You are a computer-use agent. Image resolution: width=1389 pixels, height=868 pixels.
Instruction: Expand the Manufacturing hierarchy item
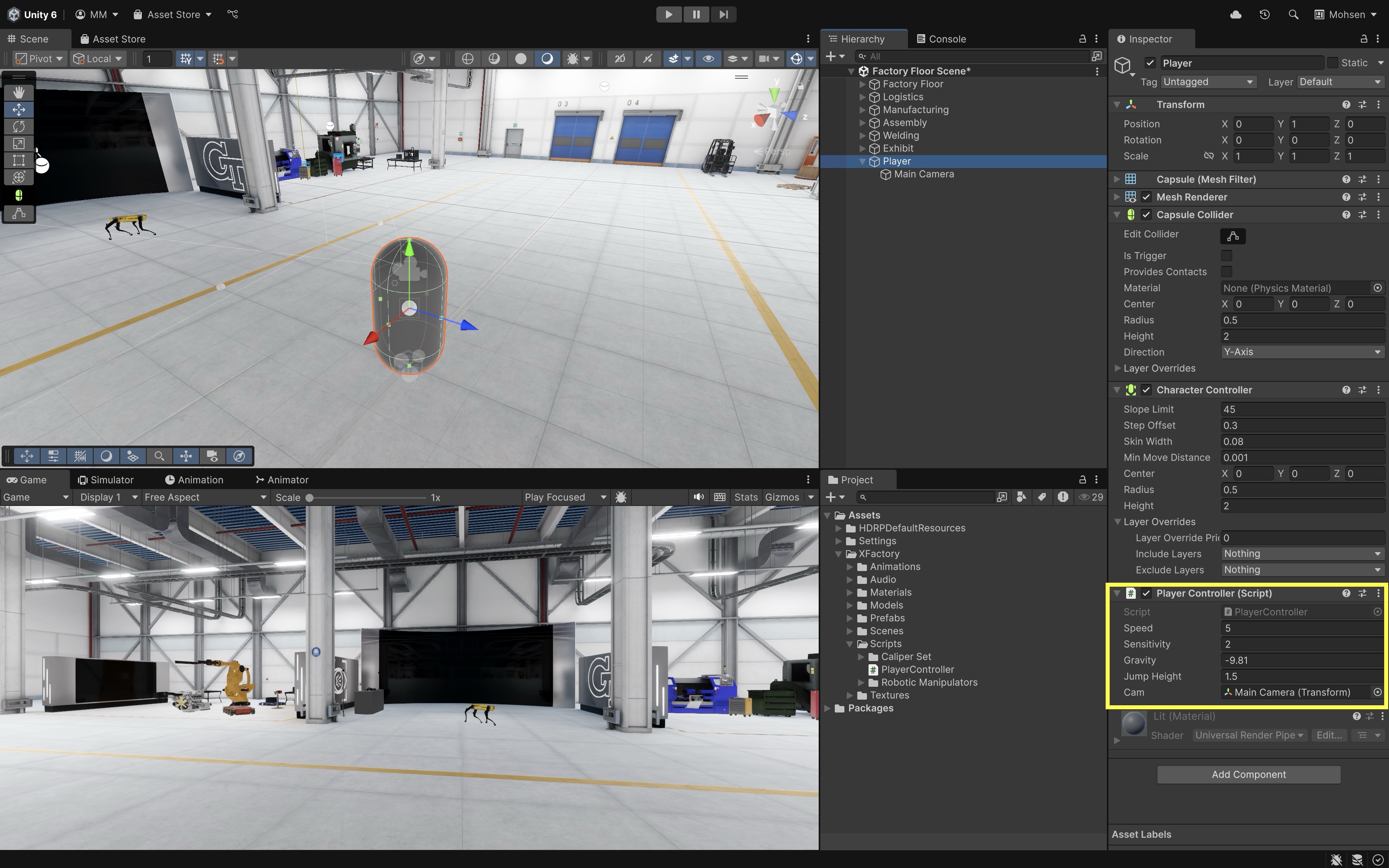[x=862, y=110]
